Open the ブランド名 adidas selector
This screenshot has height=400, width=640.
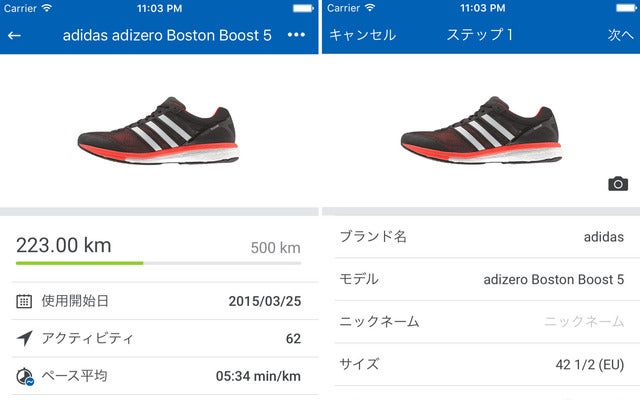(481, 237)
